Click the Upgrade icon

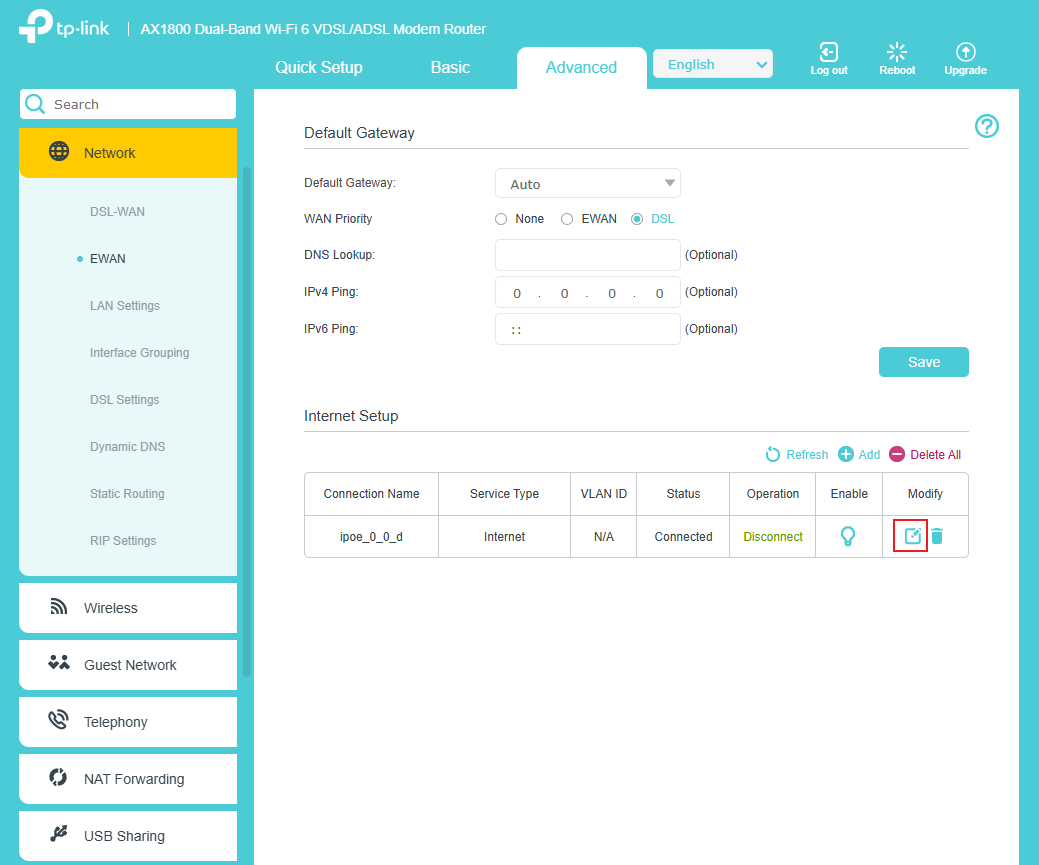click(965, 59)
